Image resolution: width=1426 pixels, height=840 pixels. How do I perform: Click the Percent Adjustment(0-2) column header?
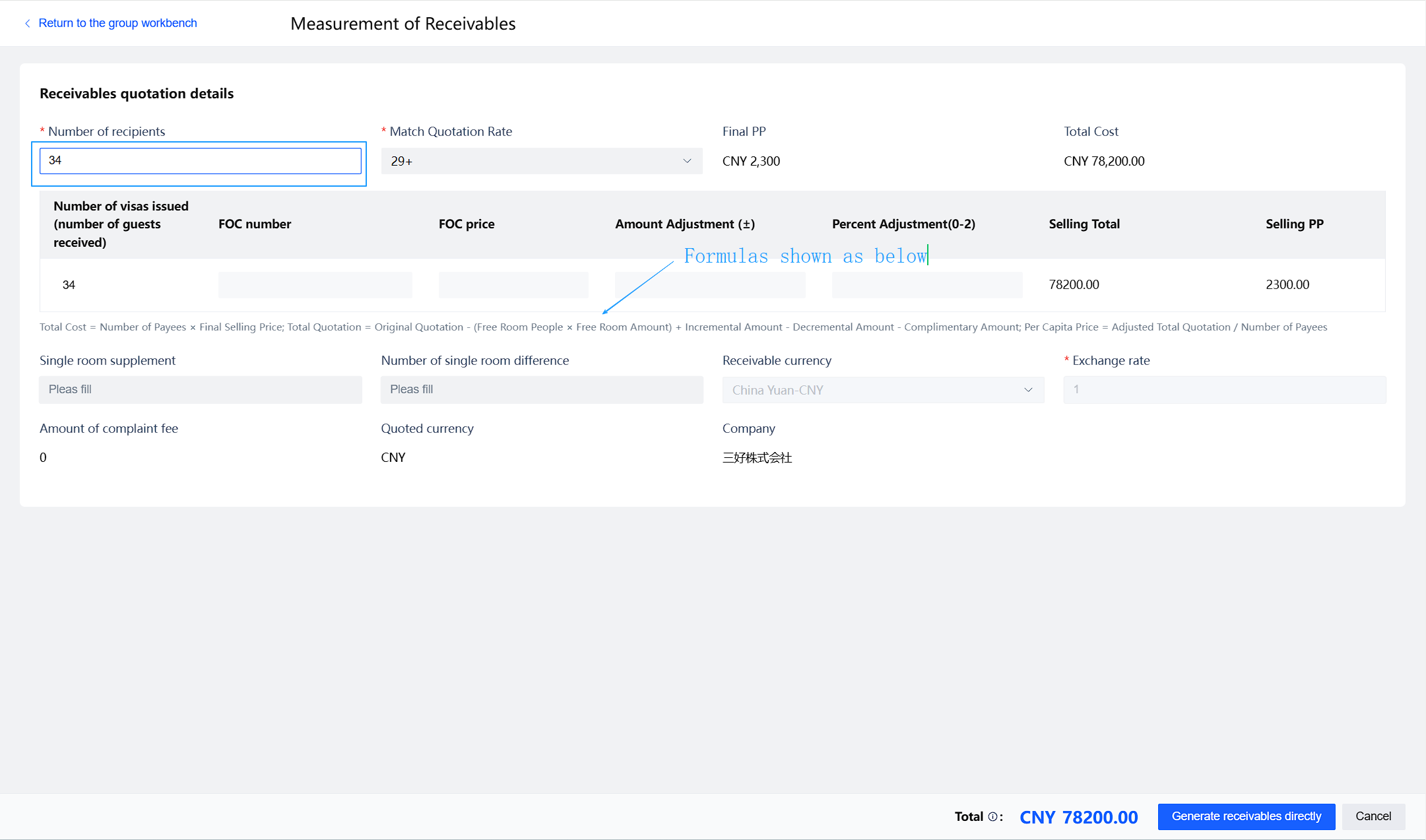903,224
